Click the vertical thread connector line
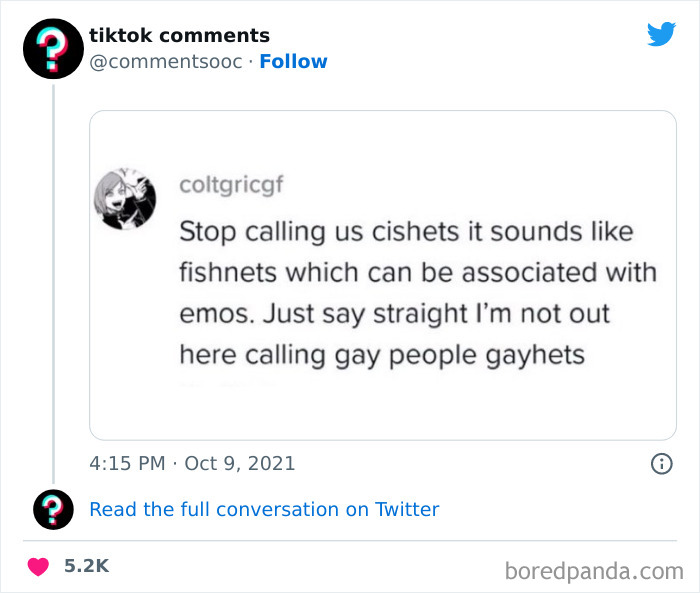The height and width of the screenshot is (593, 700). click(x=52, y=280)
